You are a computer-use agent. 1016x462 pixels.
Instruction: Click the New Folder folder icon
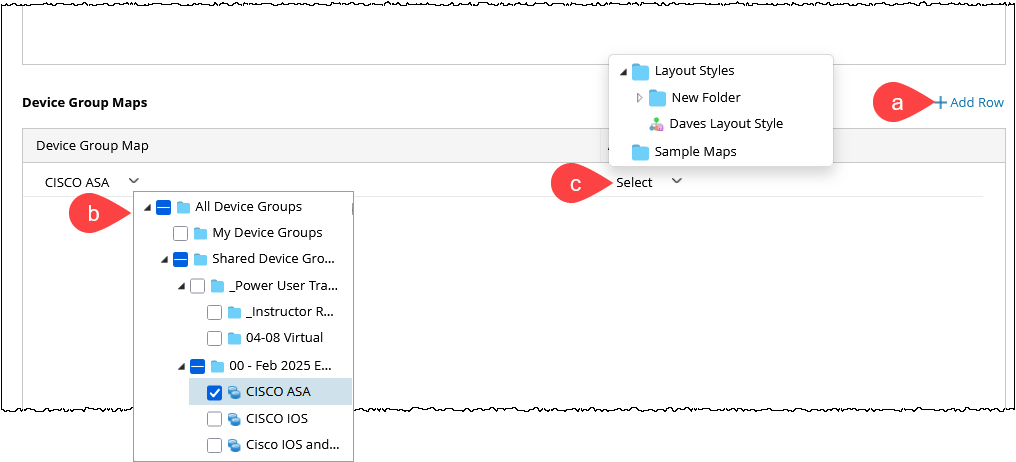click(658, 98)
